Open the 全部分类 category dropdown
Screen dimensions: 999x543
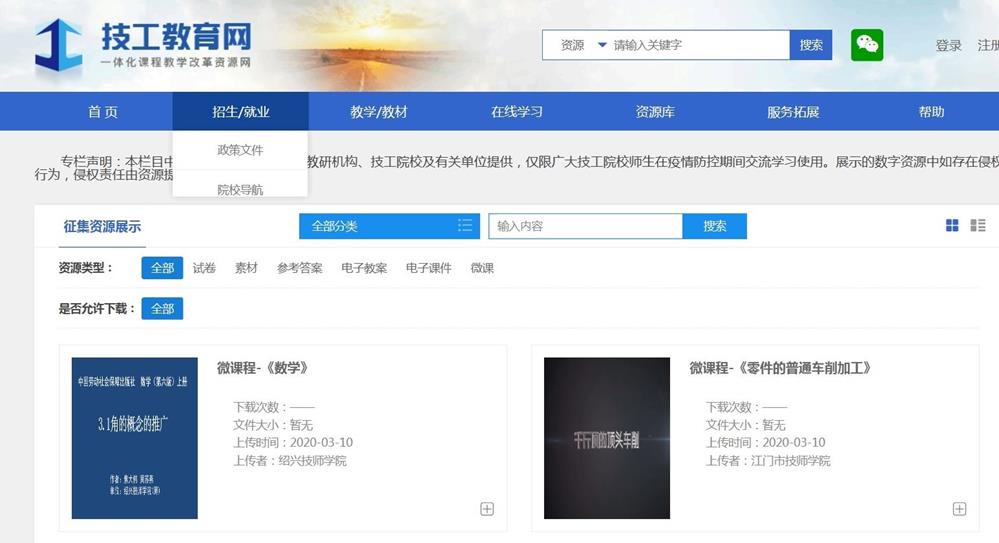[388, 226]
